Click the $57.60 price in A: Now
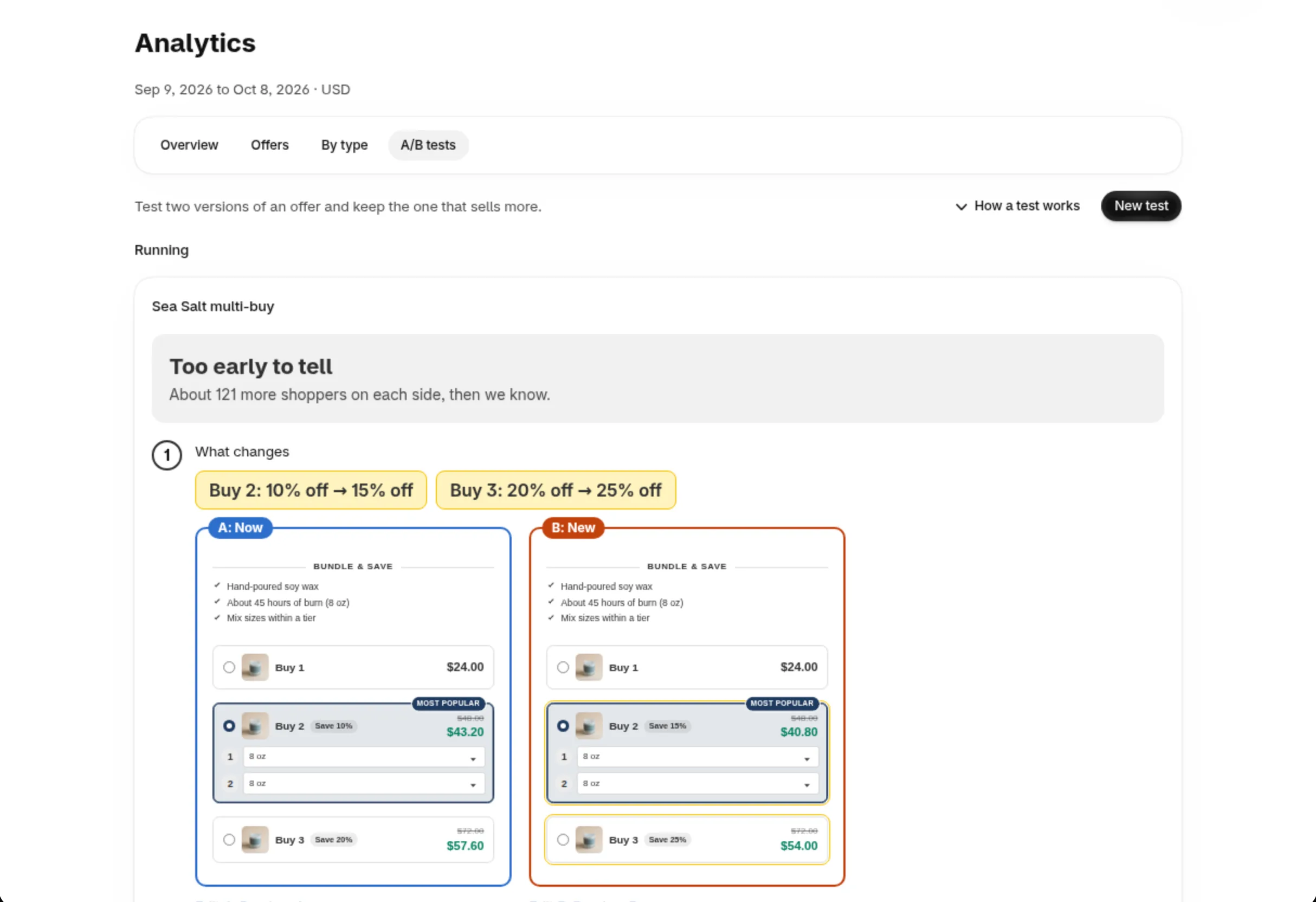Image resolution: width=1316 pixels, height=902 pixels. point(465,846)
